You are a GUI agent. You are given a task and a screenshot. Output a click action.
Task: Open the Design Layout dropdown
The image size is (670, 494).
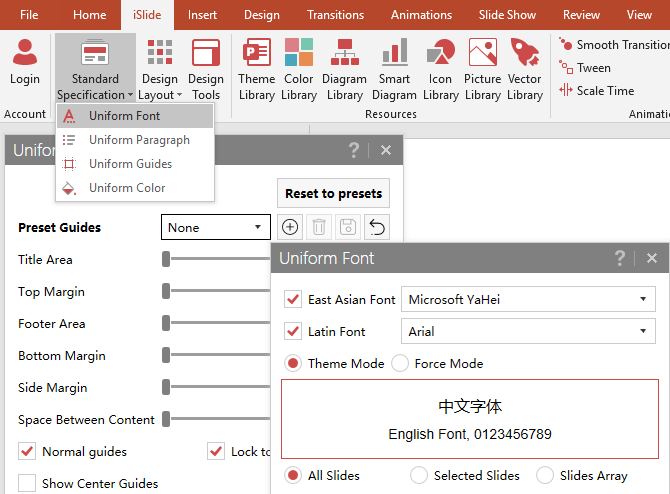point(160,69)
